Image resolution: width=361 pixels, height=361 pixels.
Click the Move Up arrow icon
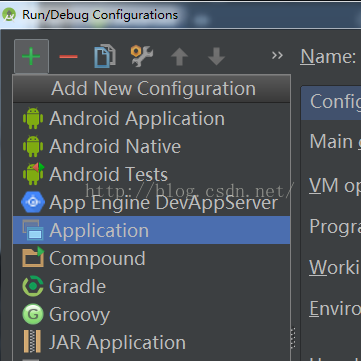(x=179, y=56)
